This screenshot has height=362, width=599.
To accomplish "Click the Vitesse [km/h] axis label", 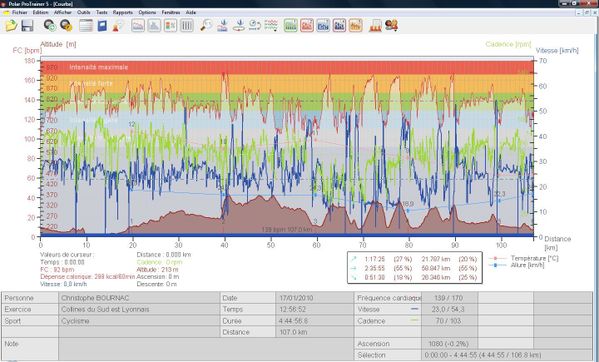I will pyautogui.click(x=557, y=50).
